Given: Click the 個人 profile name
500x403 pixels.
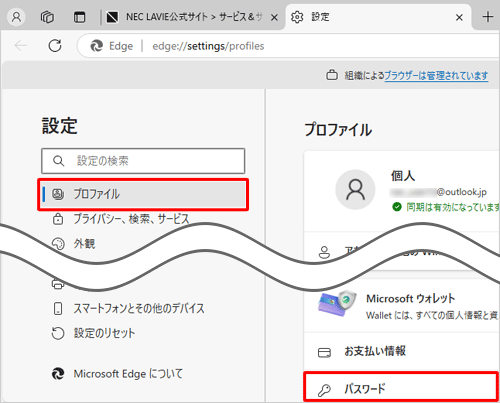Looking at the screenshot, I should click(403, 175).
